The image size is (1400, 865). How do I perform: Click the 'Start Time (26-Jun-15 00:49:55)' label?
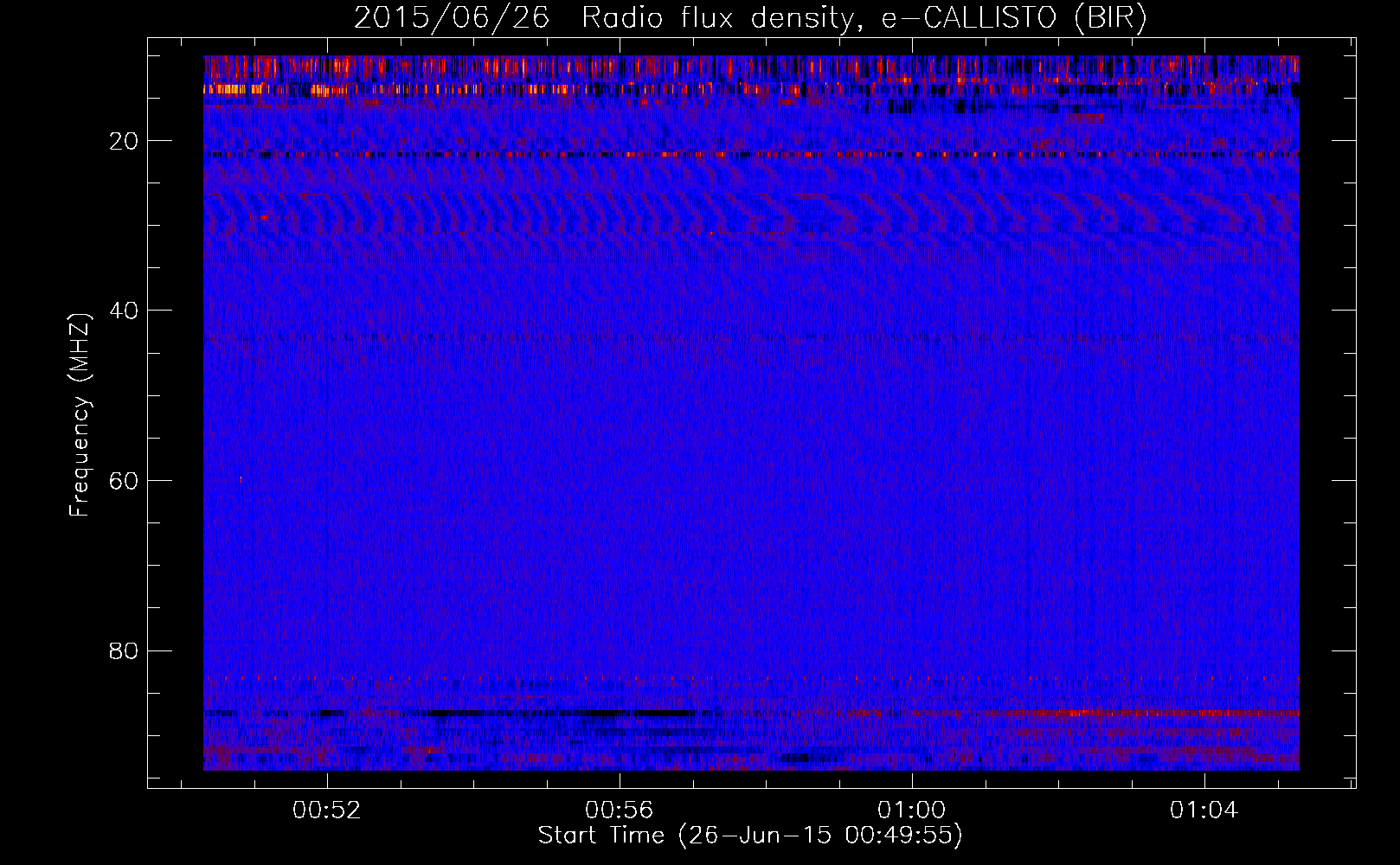[750, 836]
